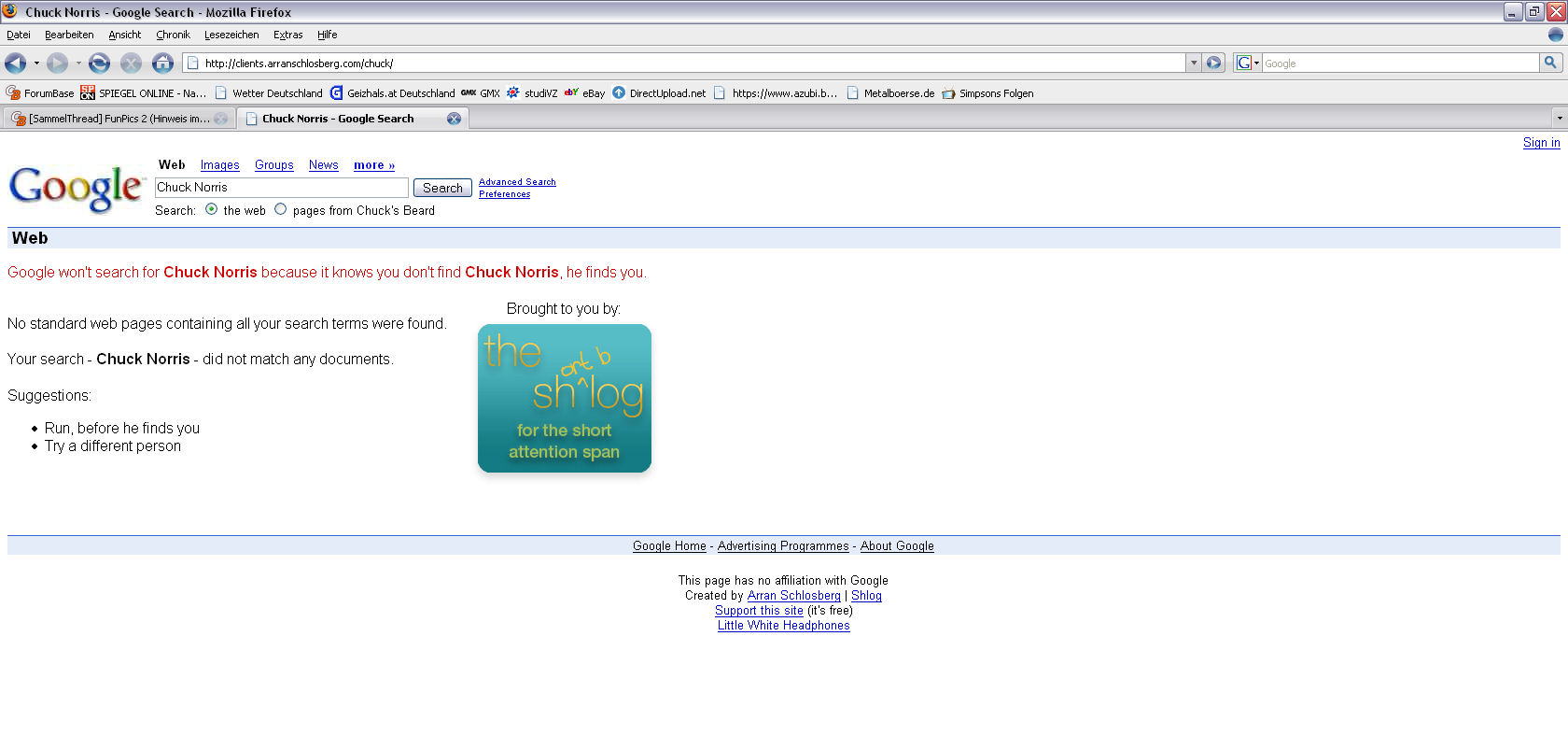Image resolution: width=1568 pixels, height=735 pixels.
Task: Open Geizhals.at Deutschland bookmark
Action: [392, 92]
